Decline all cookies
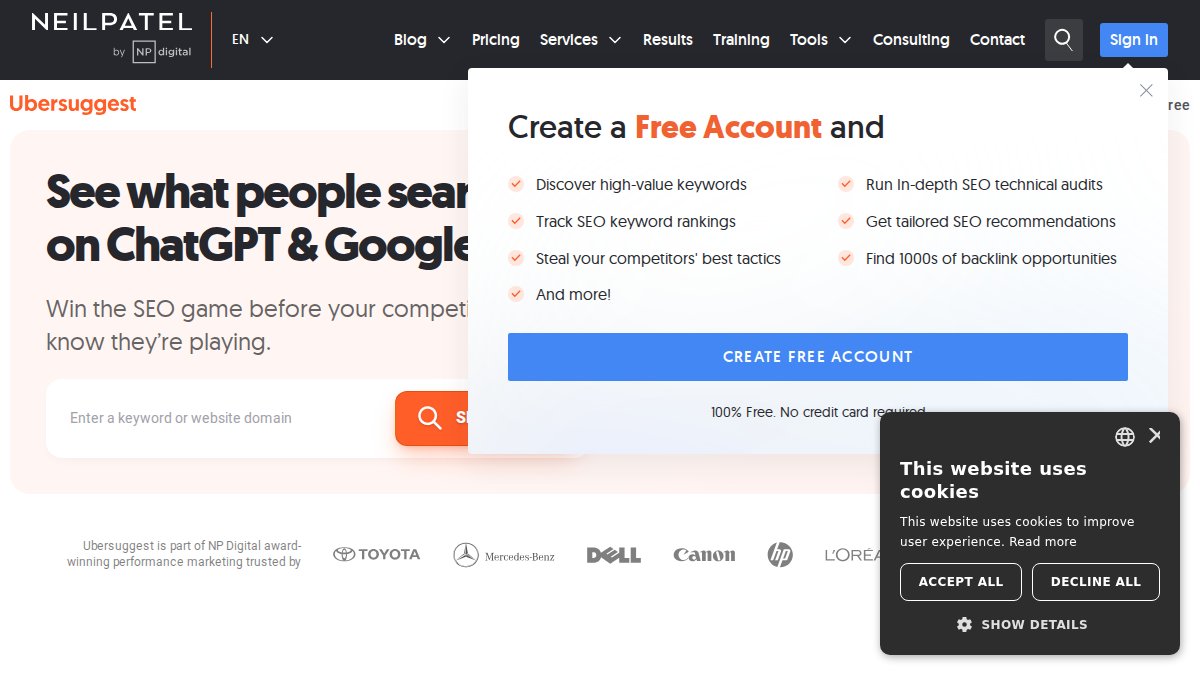Screen dimensions: 1200x675 [x=1096, y=581]
